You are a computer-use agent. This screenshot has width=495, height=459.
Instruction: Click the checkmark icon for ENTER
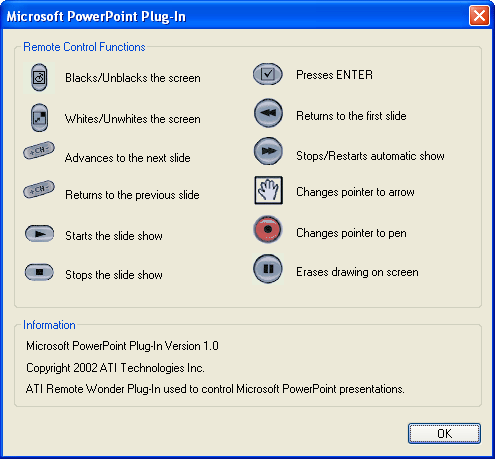pos(268,74)
